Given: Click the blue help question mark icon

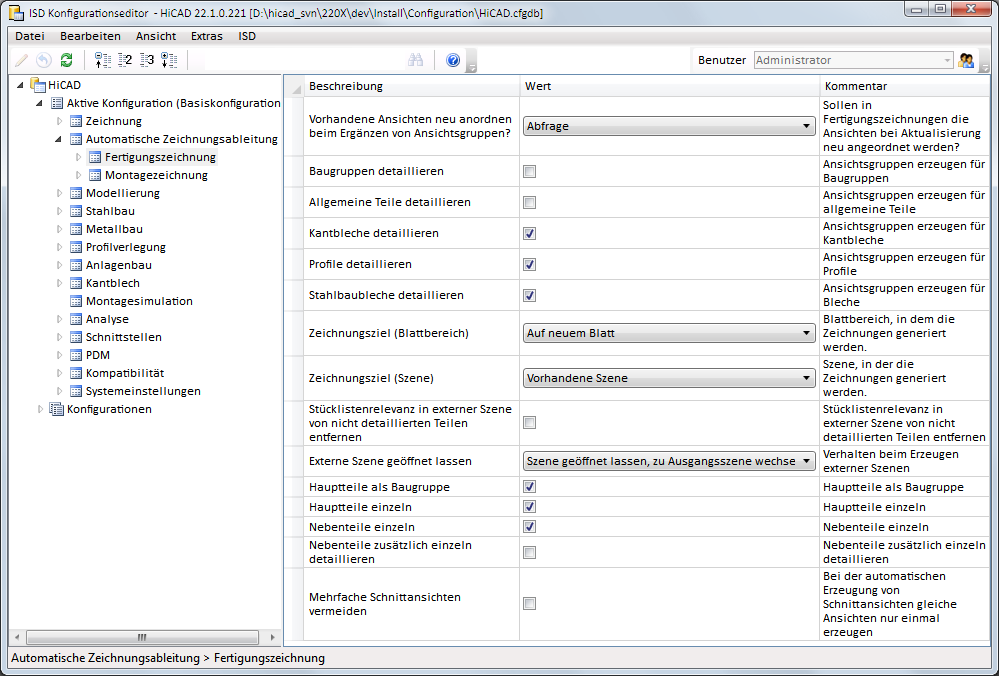Looking at the screenshot, I should tap(453, 60).
